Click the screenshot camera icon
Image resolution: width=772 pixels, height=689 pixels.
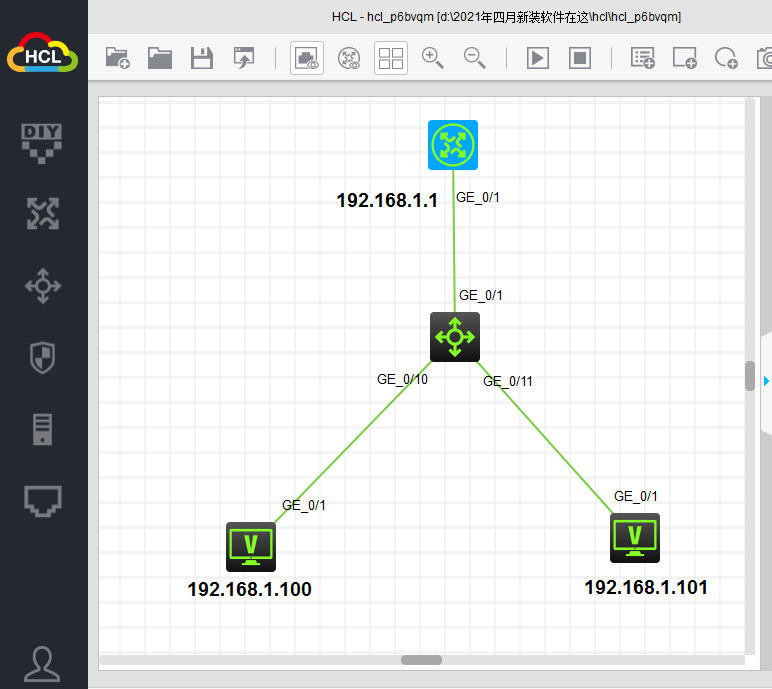tap(764, 58)
